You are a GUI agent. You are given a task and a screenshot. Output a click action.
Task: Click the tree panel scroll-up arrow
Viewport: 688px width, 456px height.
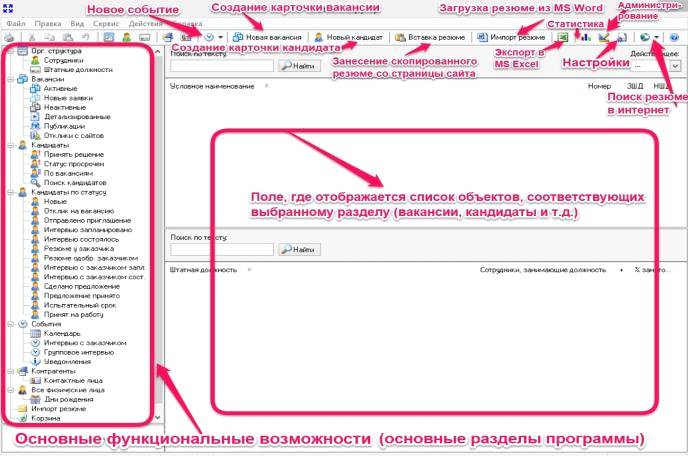pos(158,52)
